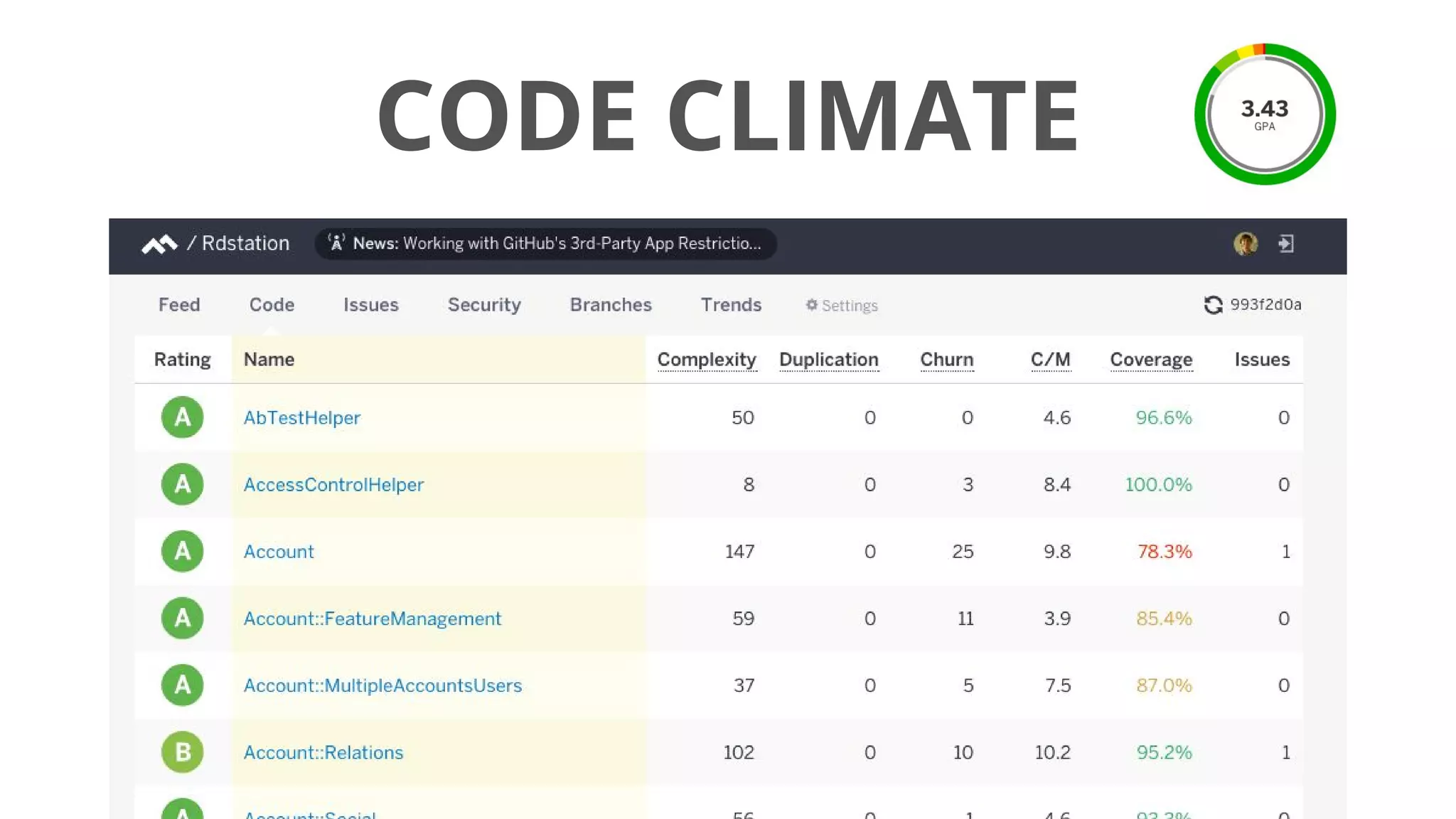Sort by Churn column header
The width and height of the screenshot is (1456, 819).
coord(947,360)
